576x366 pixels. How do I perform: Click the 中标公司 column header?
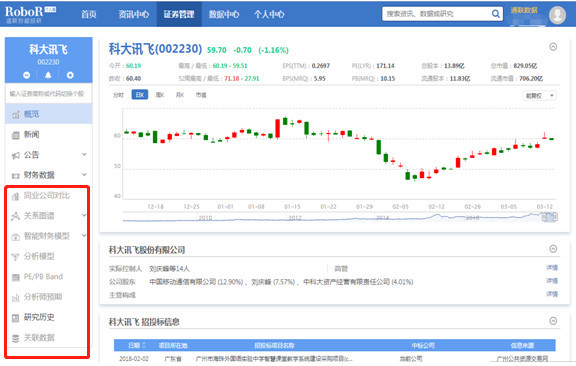pyautogui.click(x=423, y=345)
